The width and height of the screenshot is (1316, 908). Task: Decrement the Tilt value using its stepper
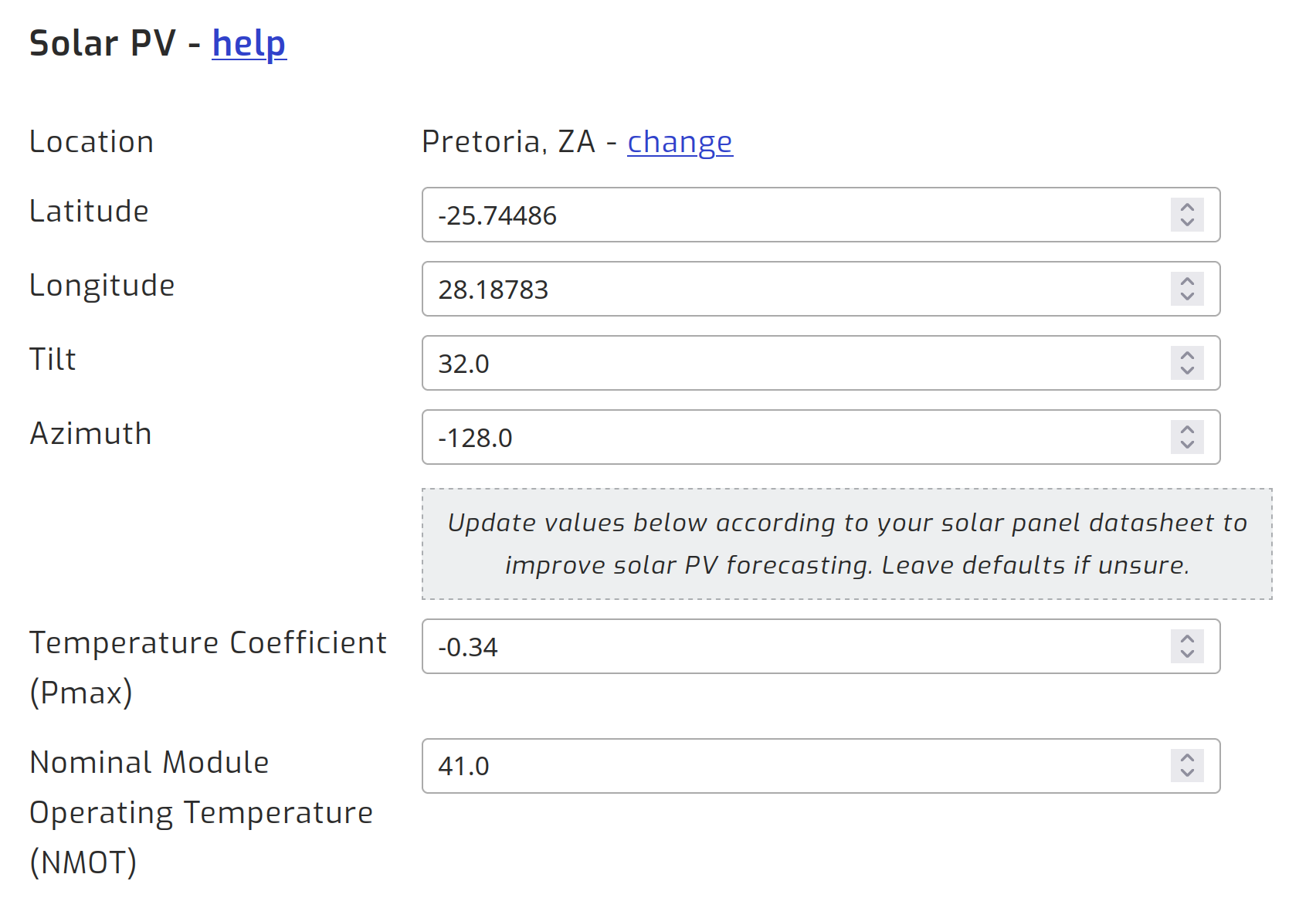coord(1187,371)
